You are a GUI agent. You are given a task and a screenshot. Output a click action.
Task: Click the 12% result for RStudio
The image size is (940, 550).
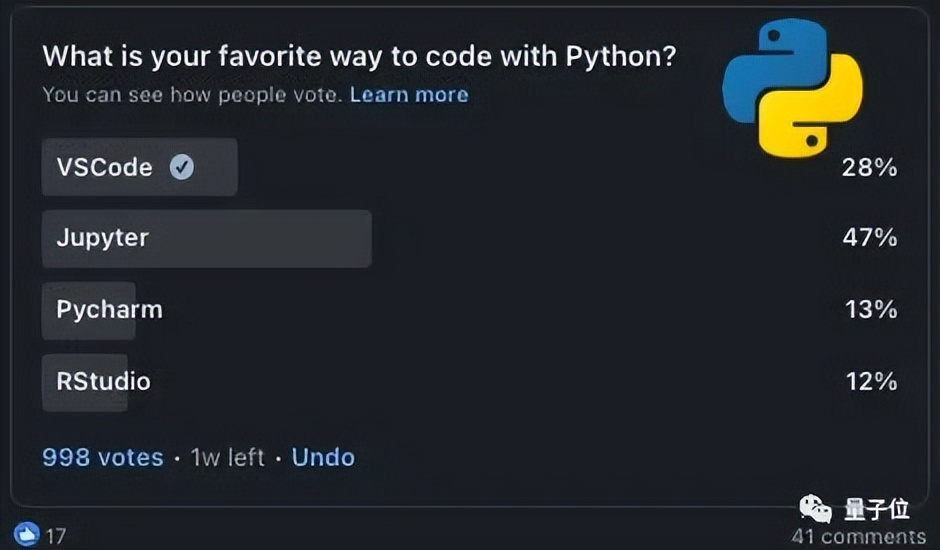tap(870, 381)
